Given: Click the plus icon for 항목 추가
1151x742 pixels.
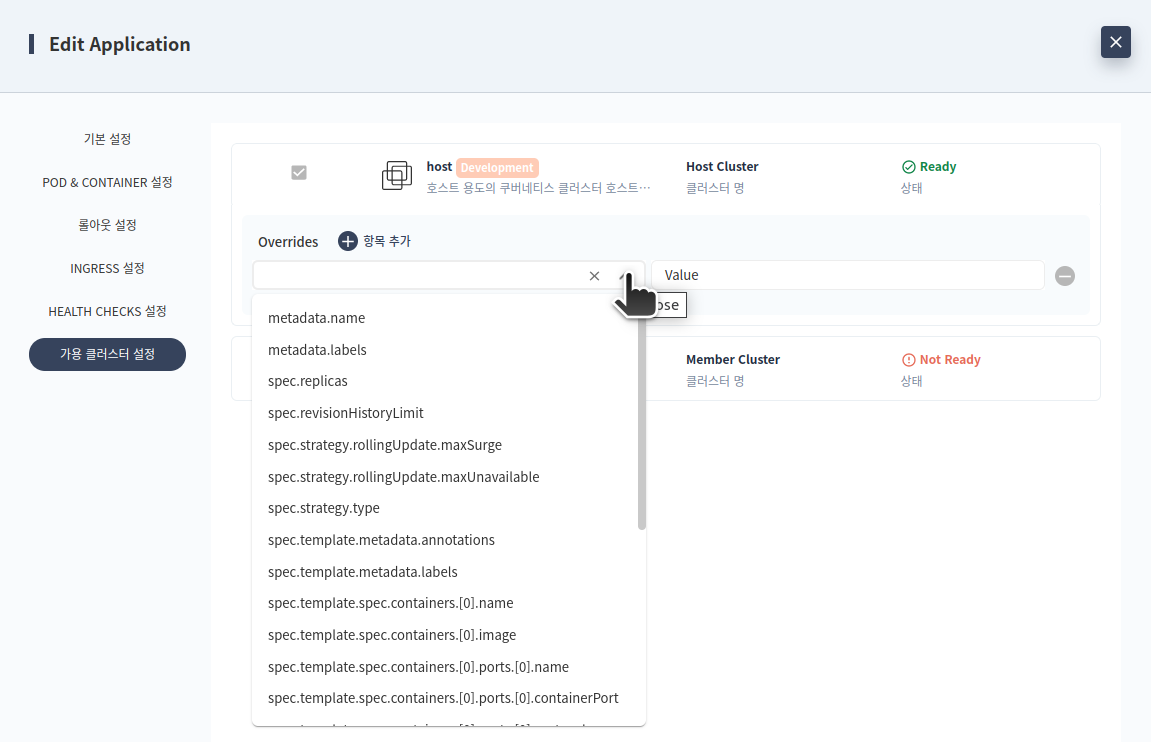Looking at the screenshot, I should (x=347, y=241).
